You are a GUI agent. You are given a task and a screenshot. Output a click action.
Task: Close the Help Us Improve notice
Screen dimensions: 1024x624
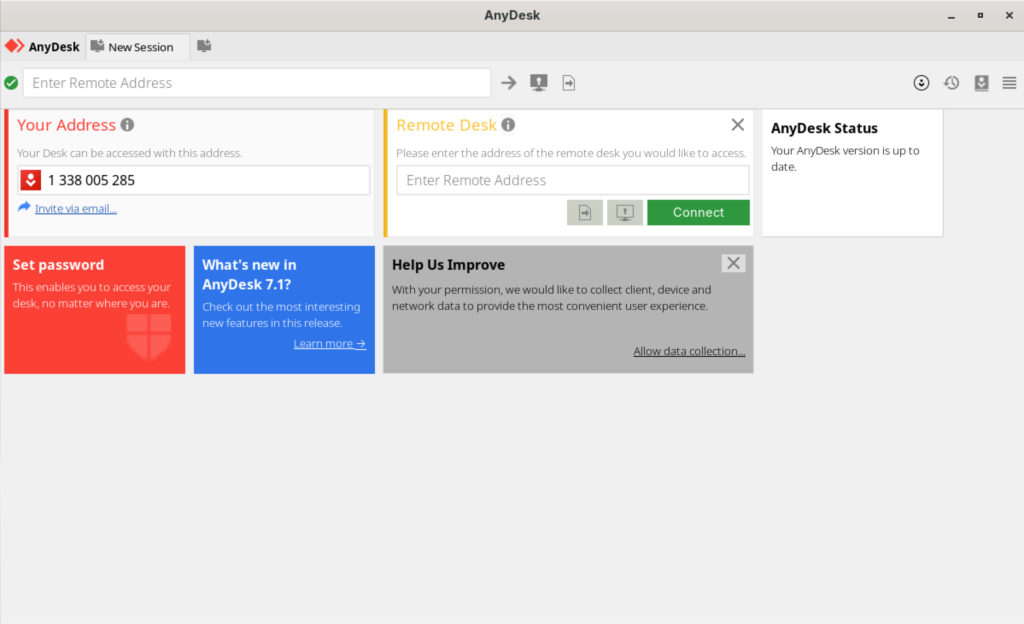point(733,263)
